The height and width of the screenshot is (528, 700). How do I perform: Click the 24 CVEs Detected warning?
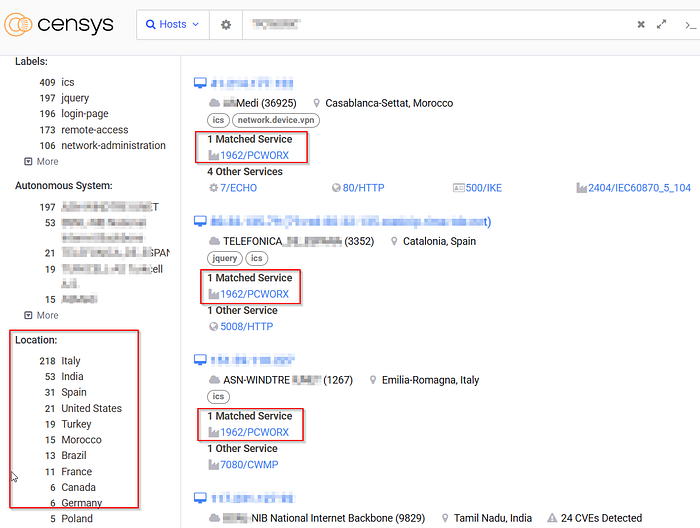pos(595,518)
